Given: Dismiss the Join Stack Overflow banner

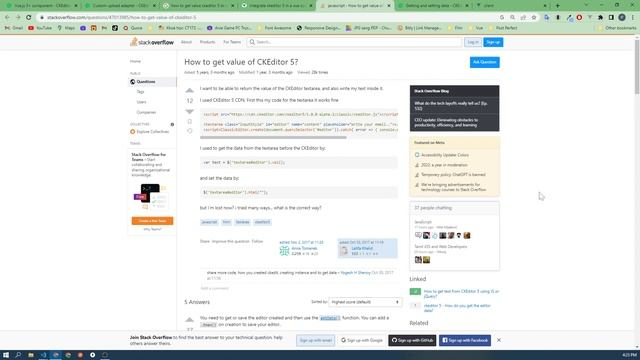Looking at the screenshot, I should pyautogui.click(x=498, y=340).
